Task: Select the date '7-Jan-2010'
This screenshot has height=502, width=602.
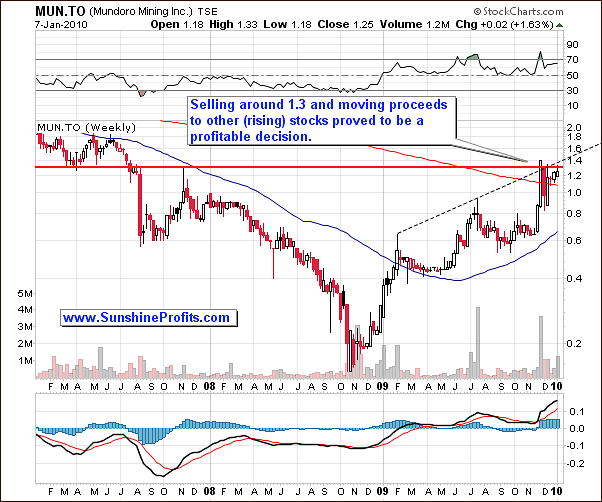Action: 61,25
